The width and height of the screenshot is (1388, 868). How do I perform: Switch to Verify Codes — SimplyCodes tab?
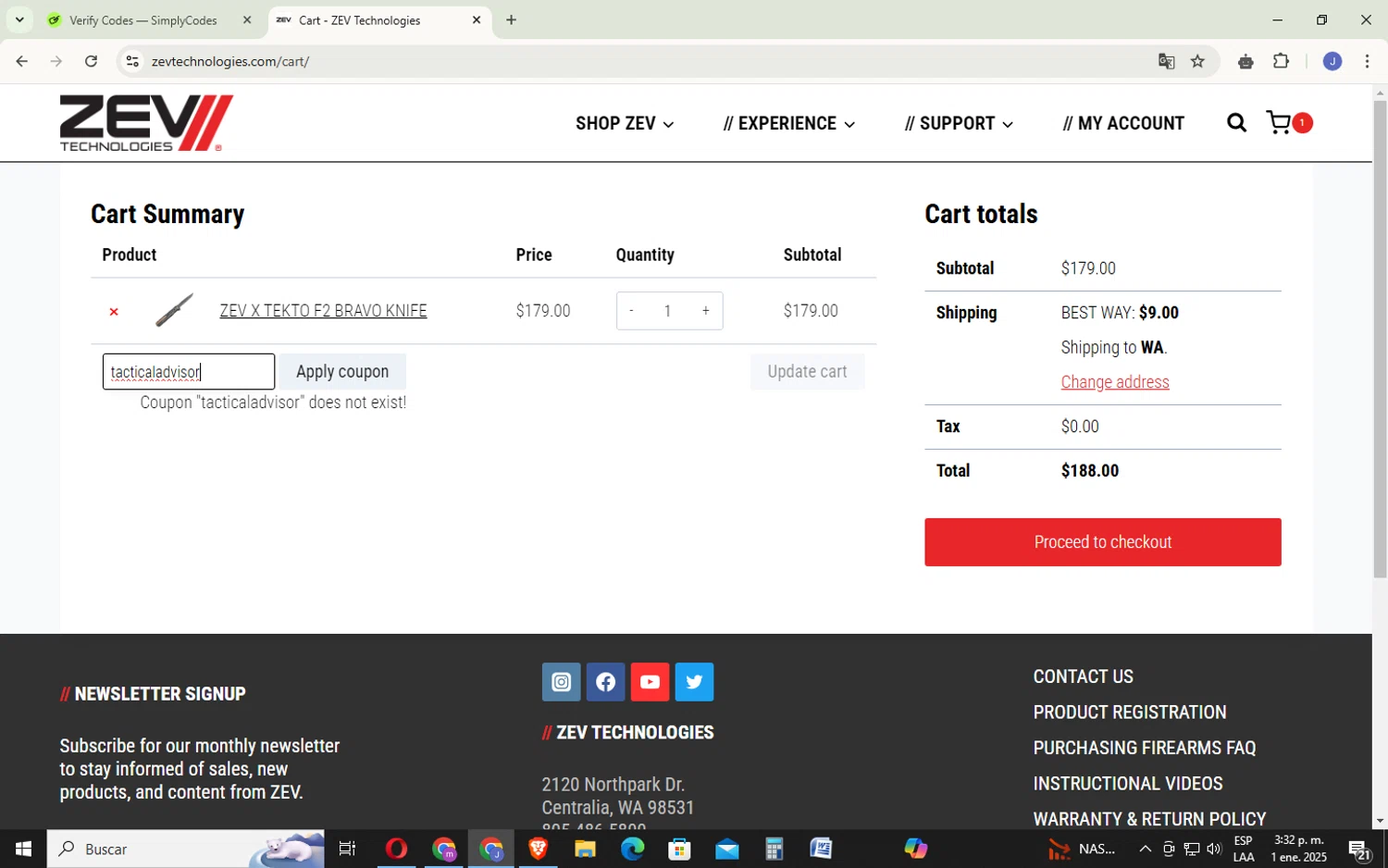click(x=143, y=19)
